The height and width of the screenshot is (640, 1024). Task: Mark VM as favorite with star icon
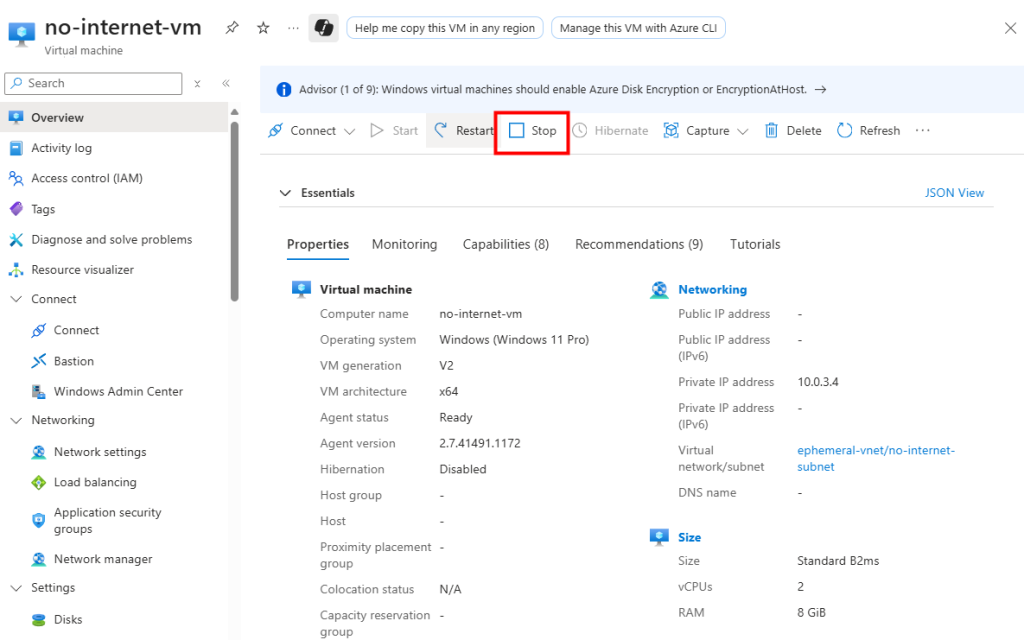(263, 28)
